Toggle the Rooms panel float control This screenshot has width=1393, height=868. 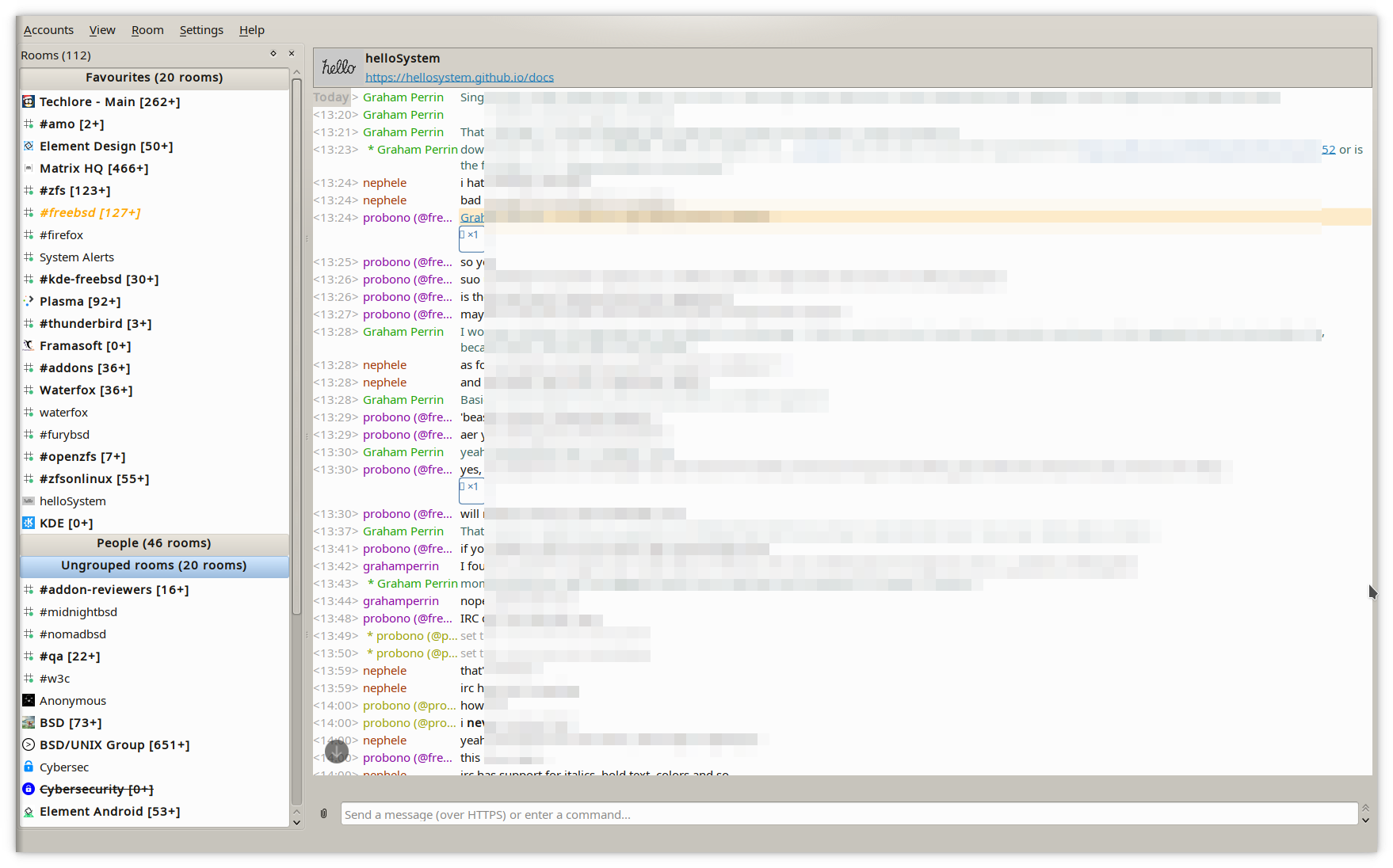click(273, 53)
